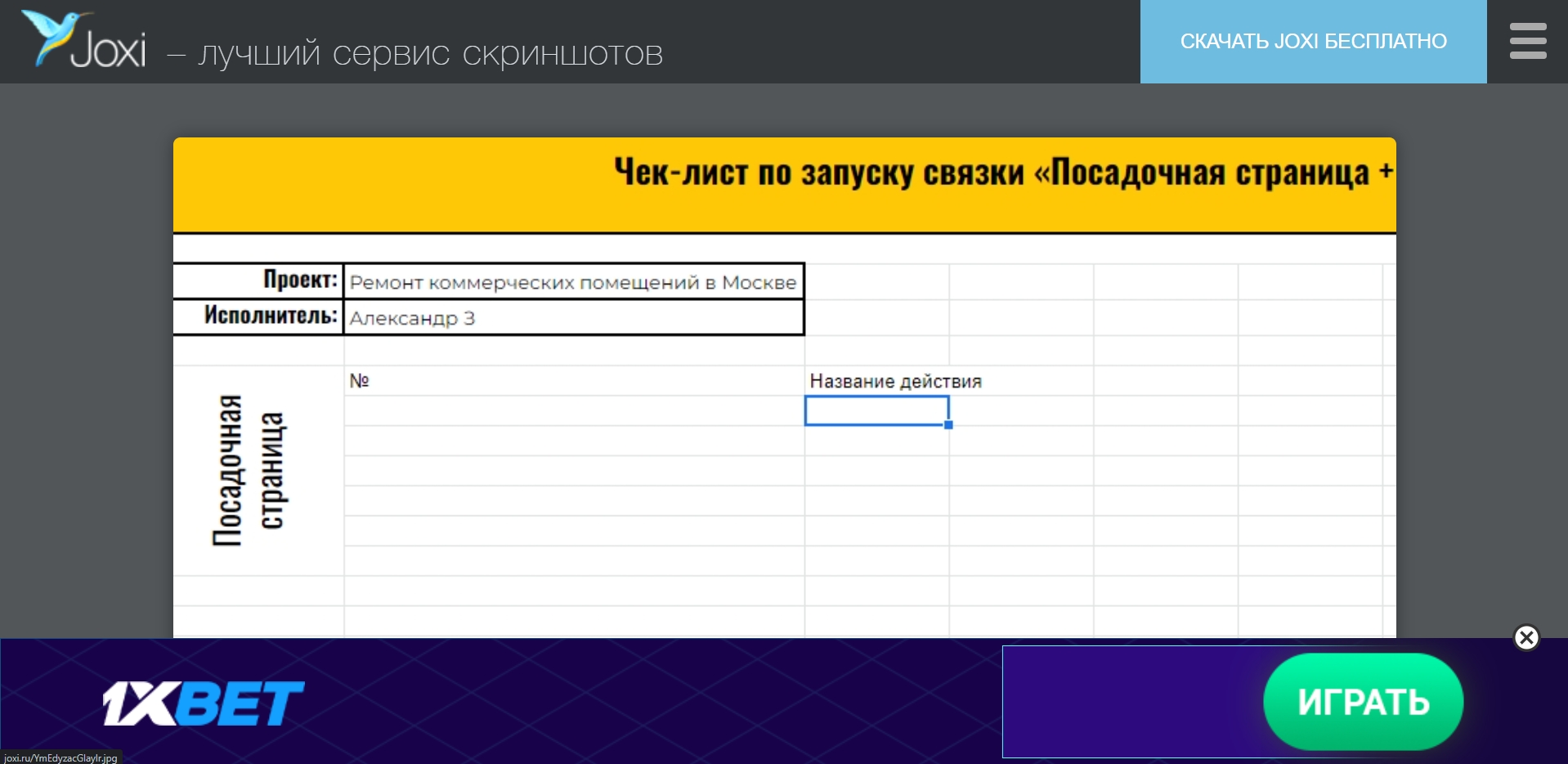Select cell with Ремонт коммерческих помещений text
This screenshot has width=1568, height=764.
(573, 282)
